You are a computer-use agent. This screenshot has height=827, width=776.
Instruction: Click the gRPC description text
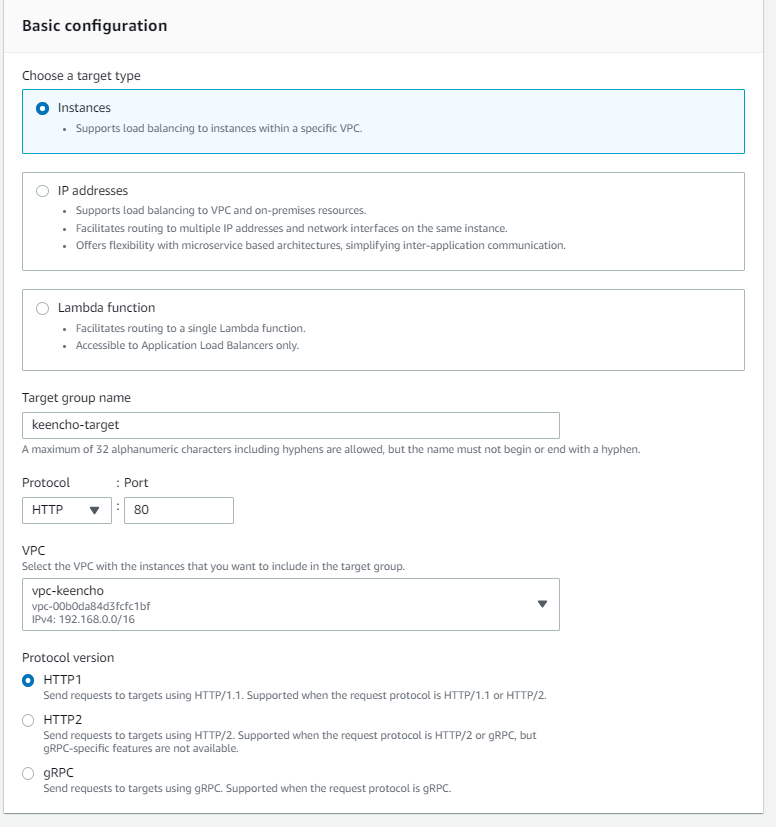pyautogui.click(x=247, y=788)
